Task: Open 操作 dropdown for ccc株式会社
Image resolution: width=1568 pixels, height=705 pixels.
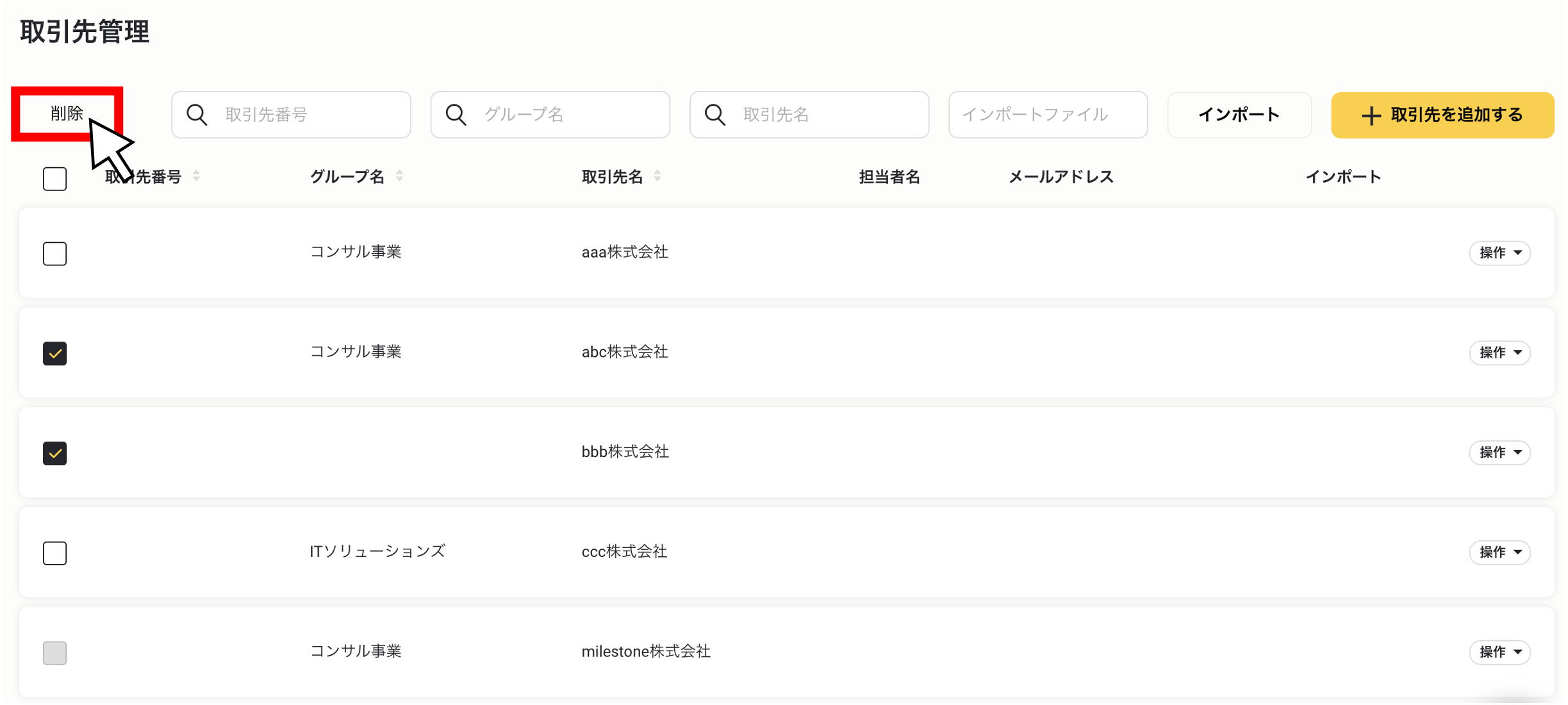Action: coord(1499,552)
